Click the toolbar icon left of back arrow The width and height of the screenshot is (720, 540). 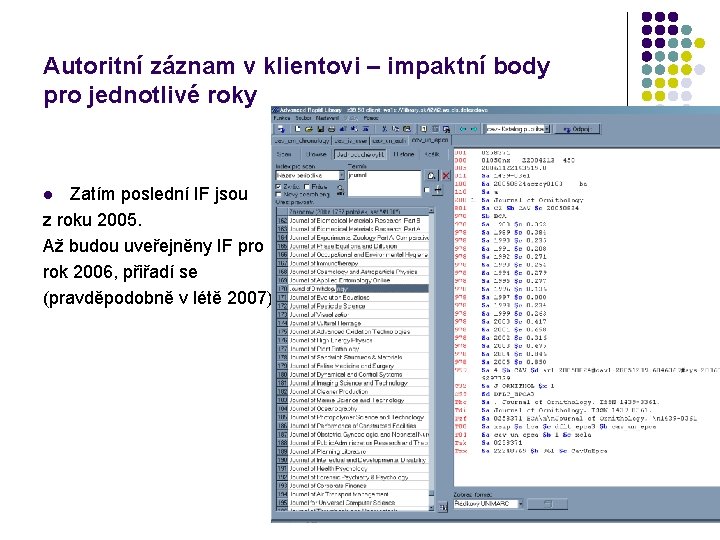coord(446,129)
